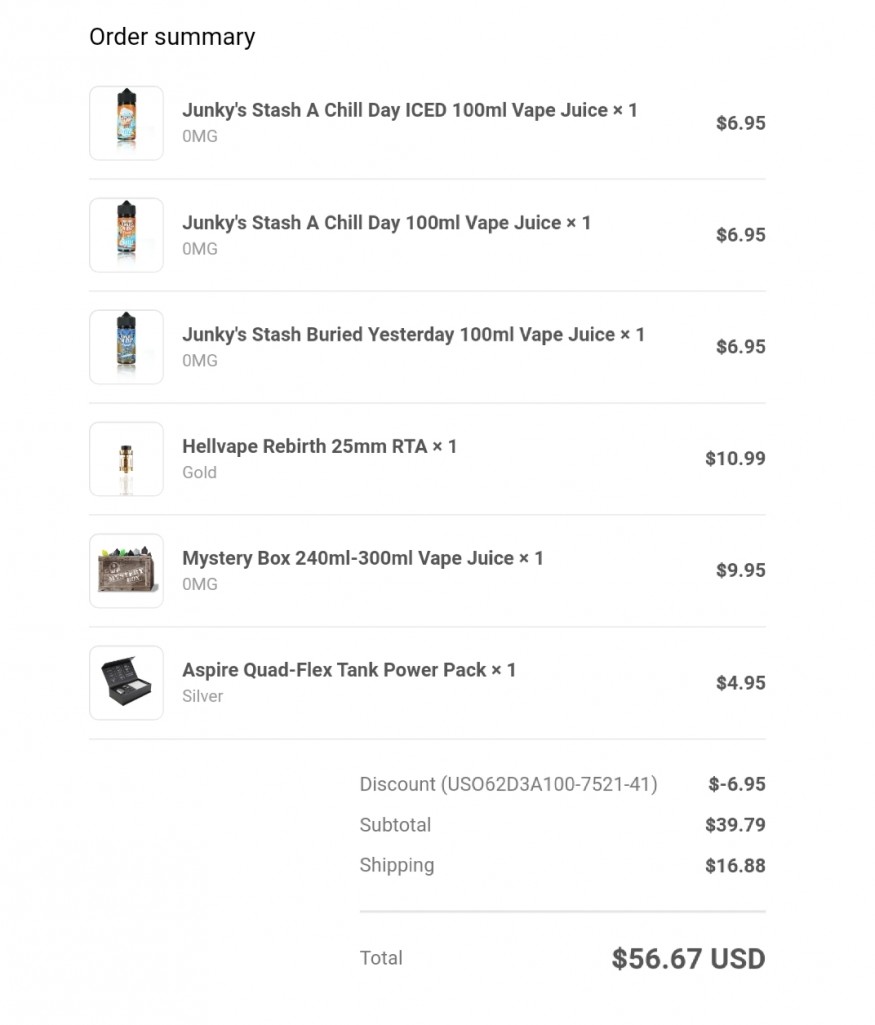The width and height of the screenshot is (875, 1025).
Task: Click the Silver variant label
Action: click(x=203, y=696)
